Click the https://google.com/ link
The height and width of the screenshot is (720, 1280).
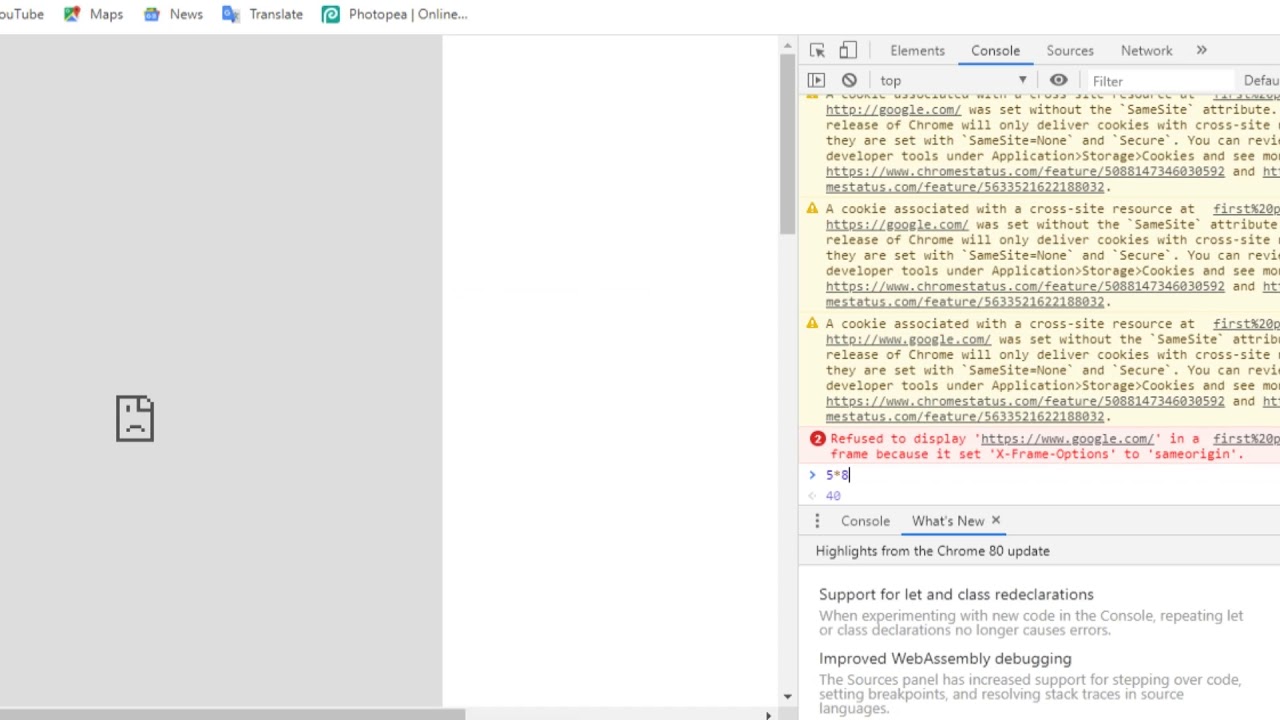[897, 225]
